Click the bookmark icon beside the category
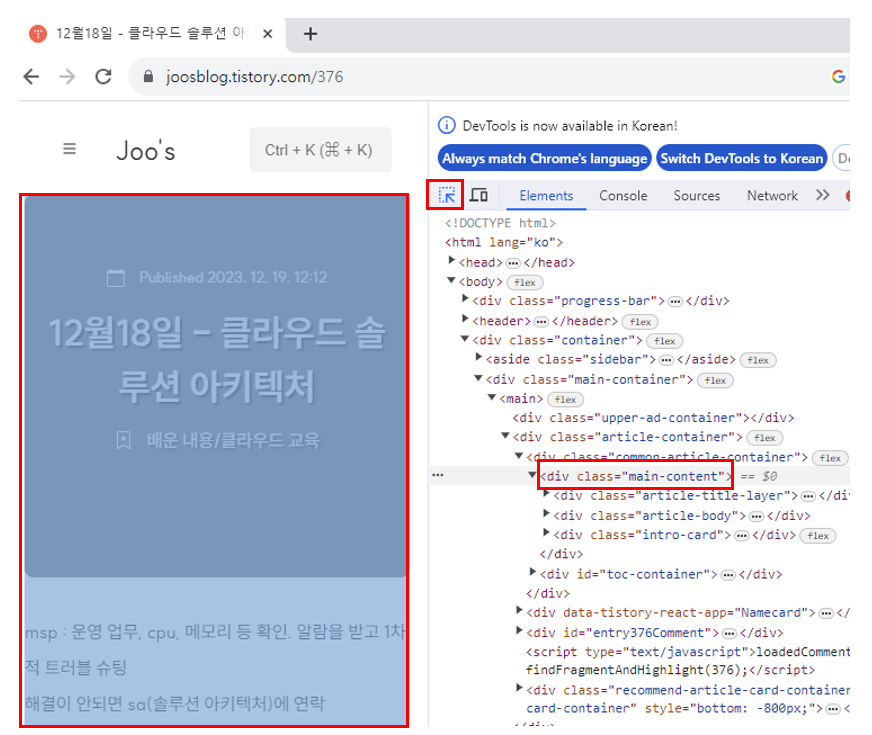 coord(123,440)
